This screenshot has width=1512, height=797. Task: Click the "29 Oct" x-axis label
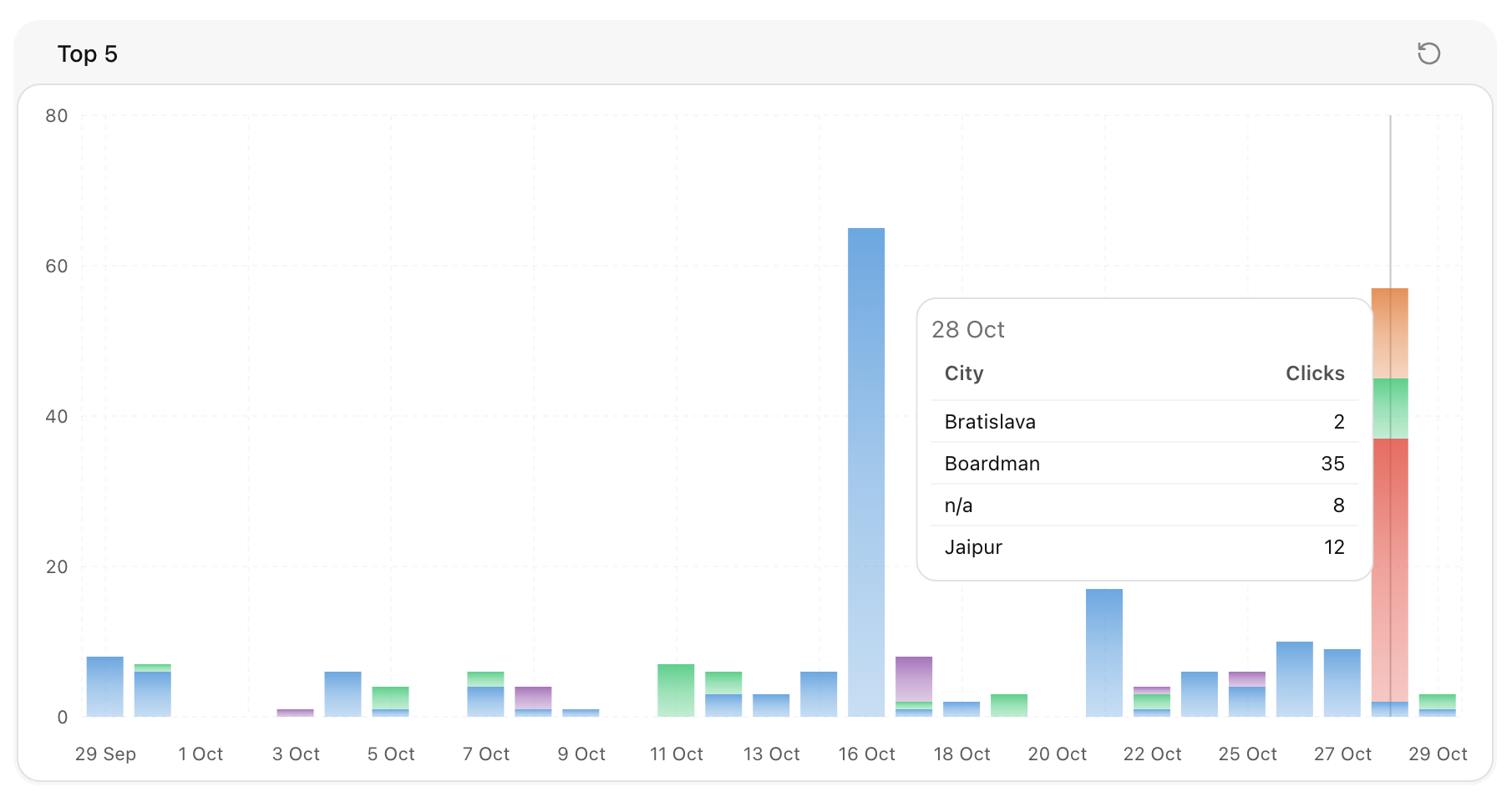point(1438,754)
